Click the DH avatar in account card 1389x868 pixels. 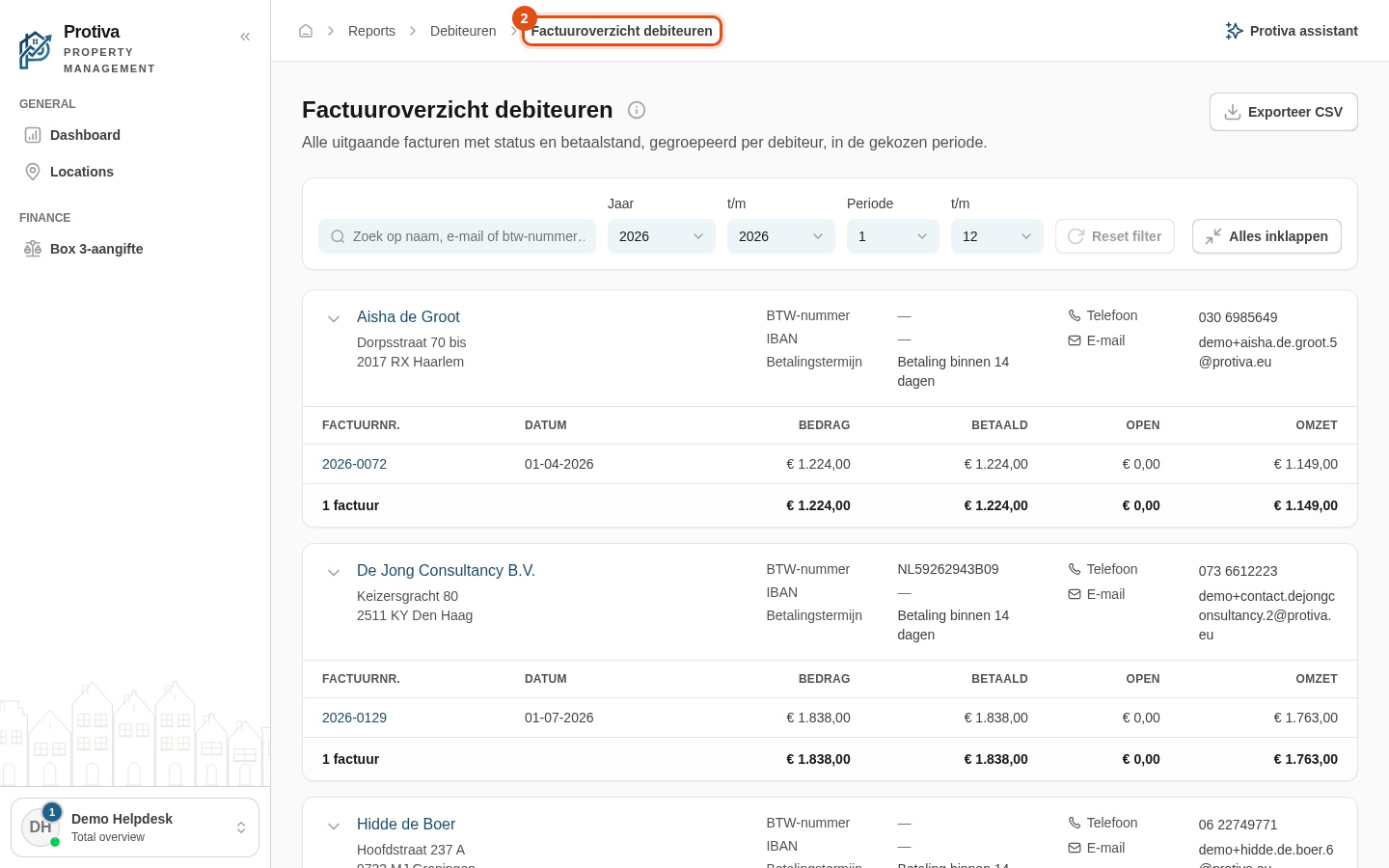(41, 827)
